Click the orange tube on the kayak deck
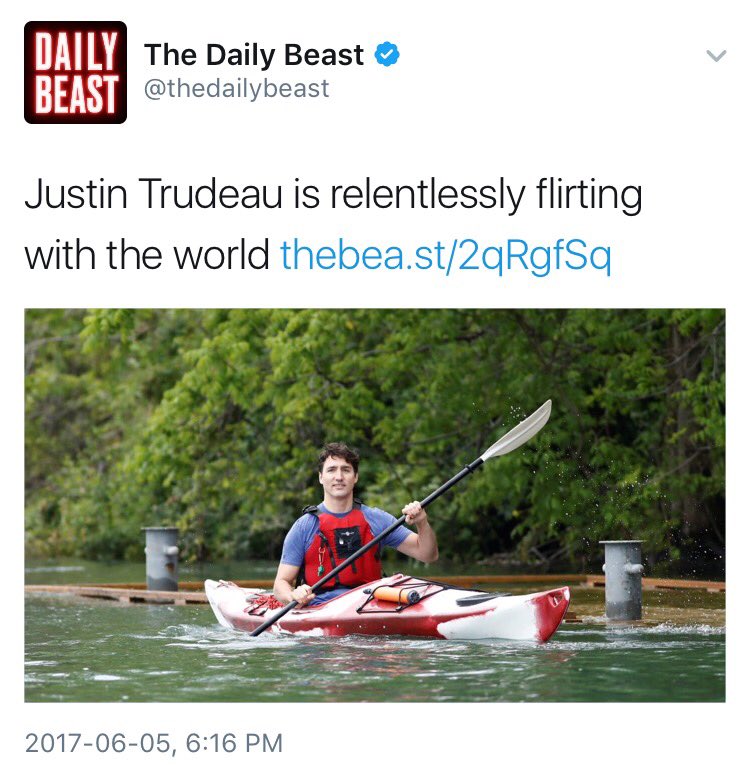750x765 pixels. [396, 595]
